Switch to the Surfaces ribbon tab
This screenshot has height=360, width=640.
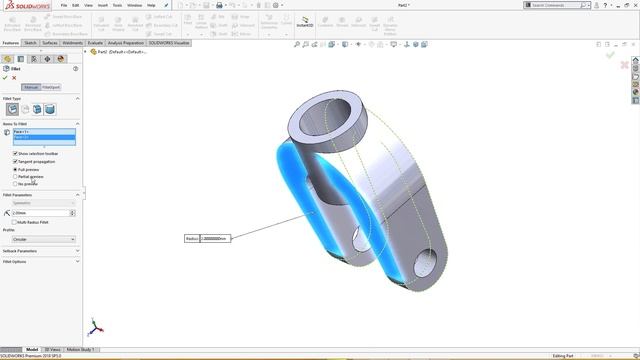click(50, 43)
